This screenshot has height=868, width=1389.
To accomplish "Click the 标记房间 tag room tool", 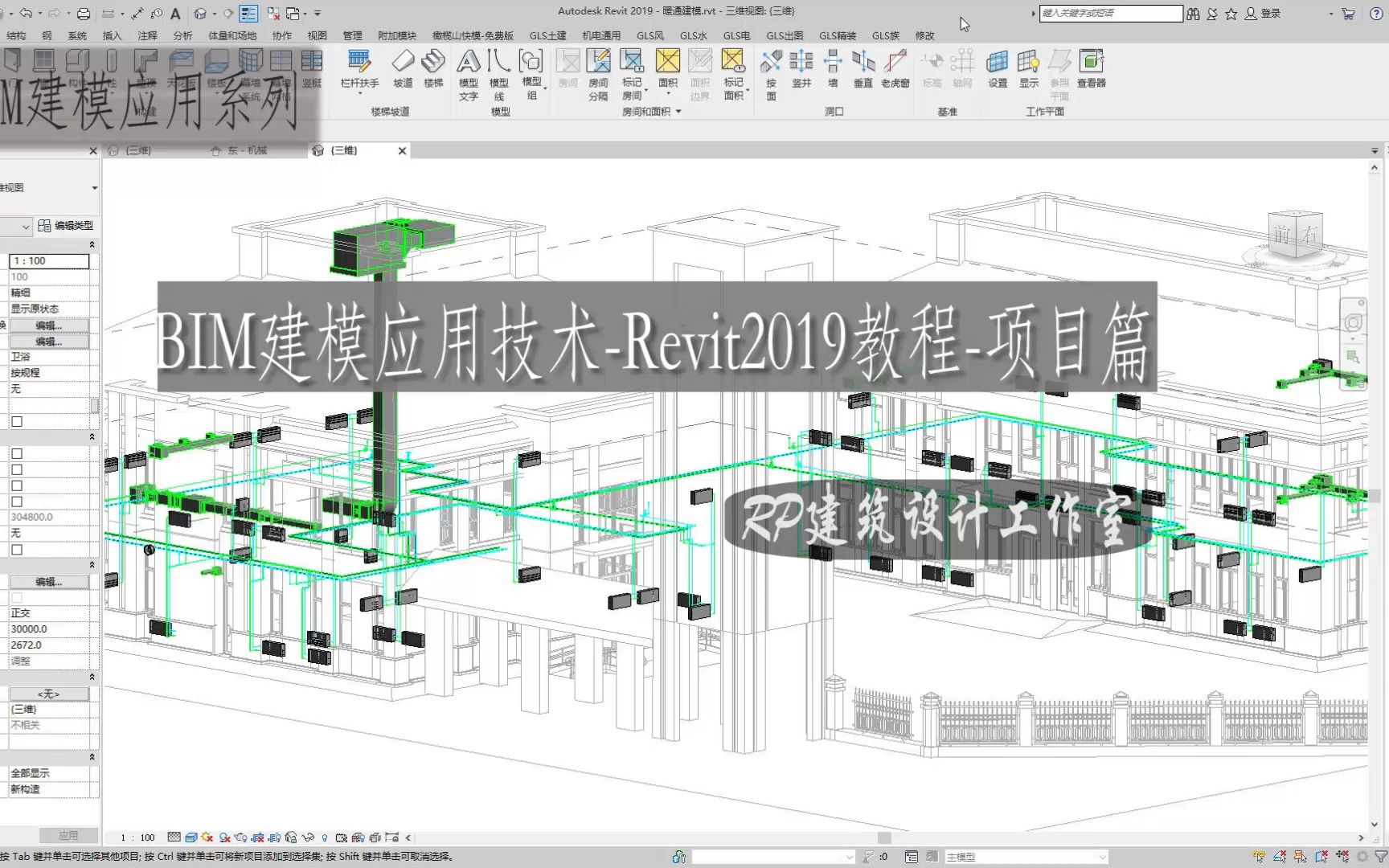I will [632, 74].
